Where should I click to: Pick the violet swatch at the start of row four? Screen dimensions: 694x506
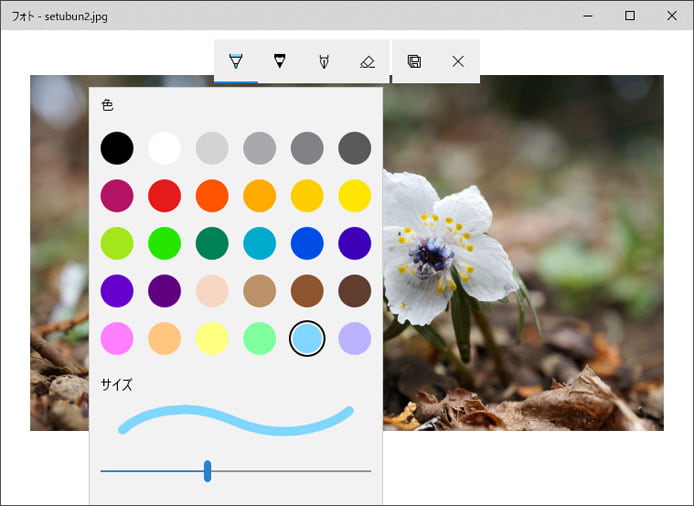click(x=117, y=291)
